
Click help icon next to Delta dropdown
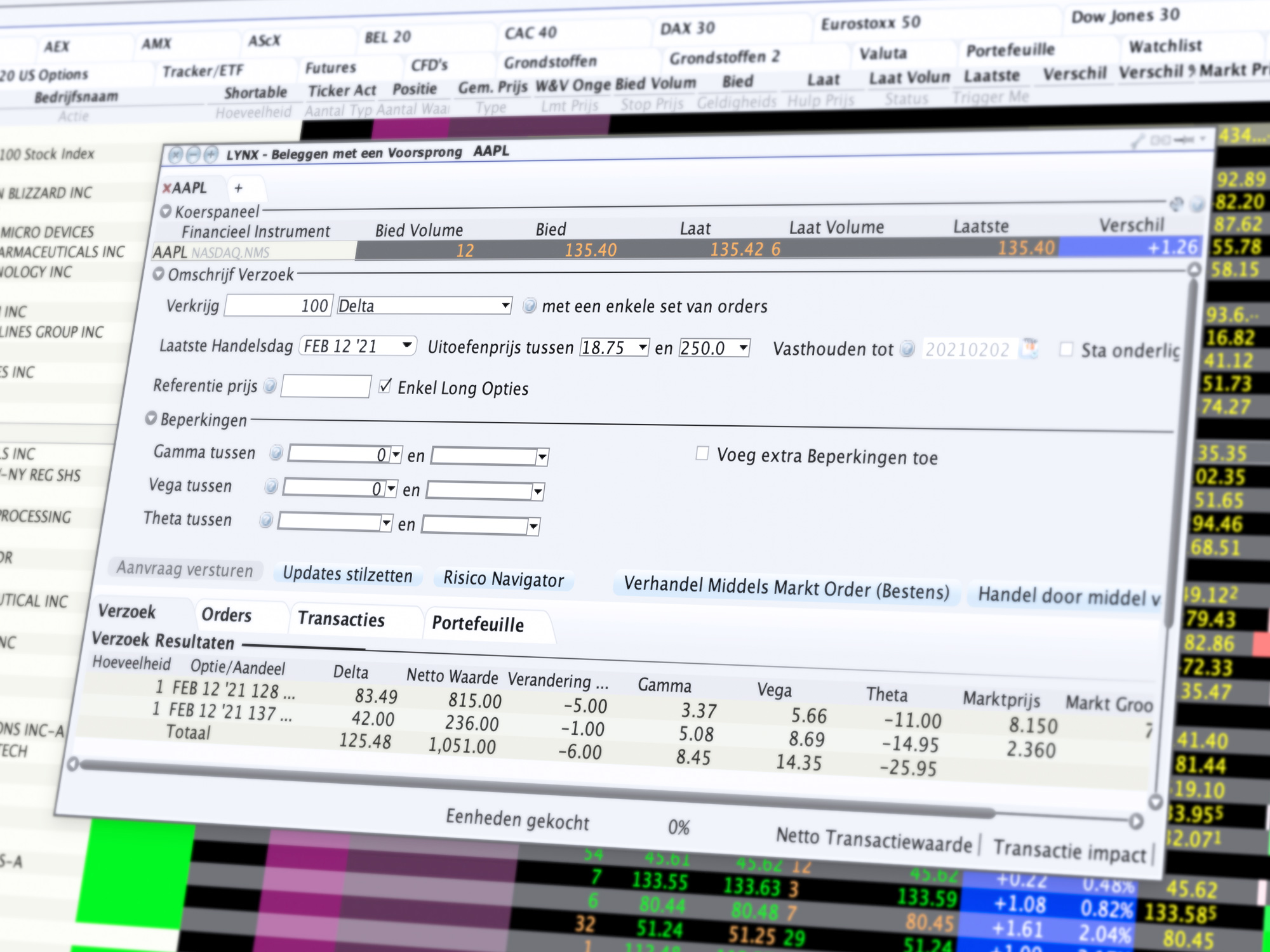[529, 306]
